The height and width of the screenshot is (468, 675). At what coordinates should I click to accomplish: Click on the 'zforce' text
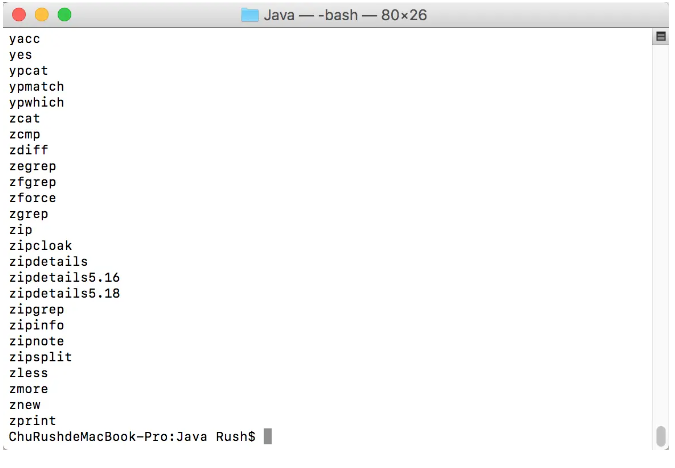(x=32, y=198)
